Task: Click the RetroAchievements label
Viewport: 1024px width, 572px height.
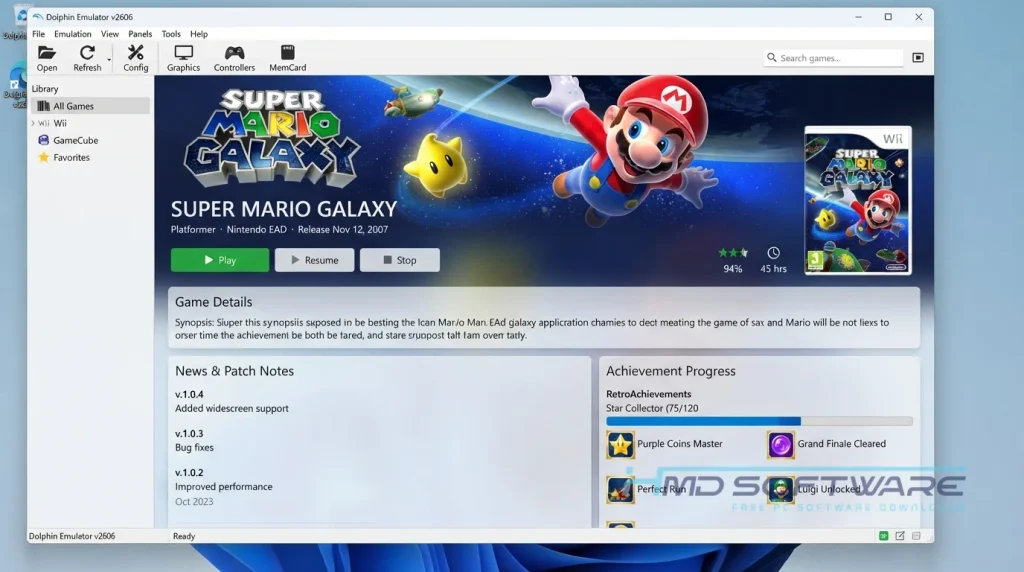Action: (648, 394)
